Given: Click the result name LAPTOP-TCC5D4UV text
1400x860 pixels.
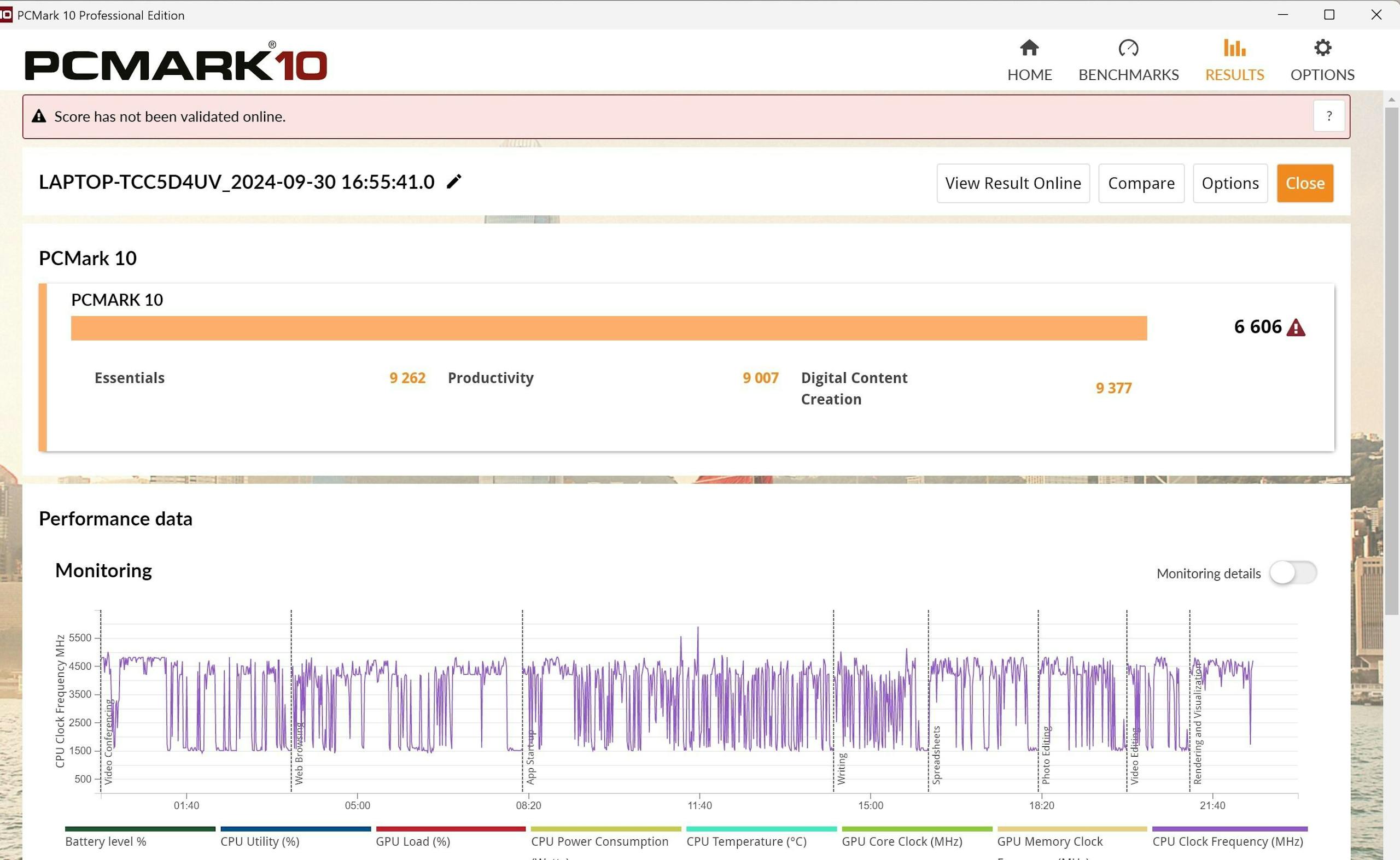Looking at the screenshot, I should coord(236,182).
